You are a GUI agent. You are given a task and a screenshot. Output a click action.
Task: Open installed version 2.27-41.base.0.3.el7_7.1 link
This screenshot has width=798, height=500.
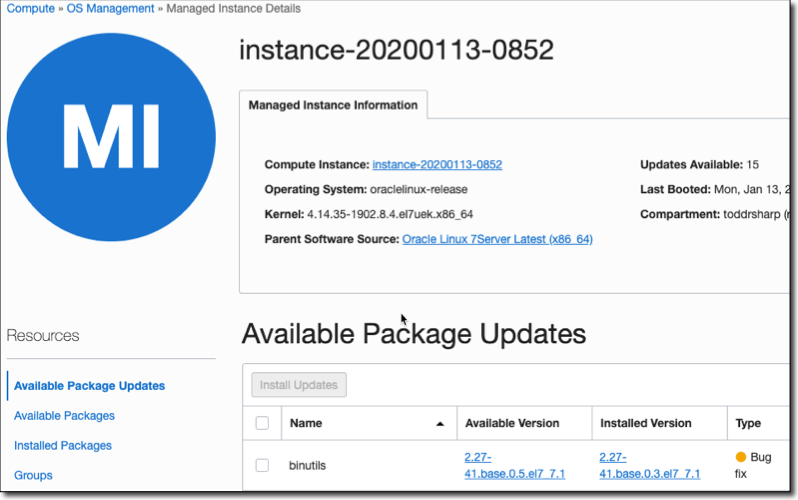[x=649, y=465]
